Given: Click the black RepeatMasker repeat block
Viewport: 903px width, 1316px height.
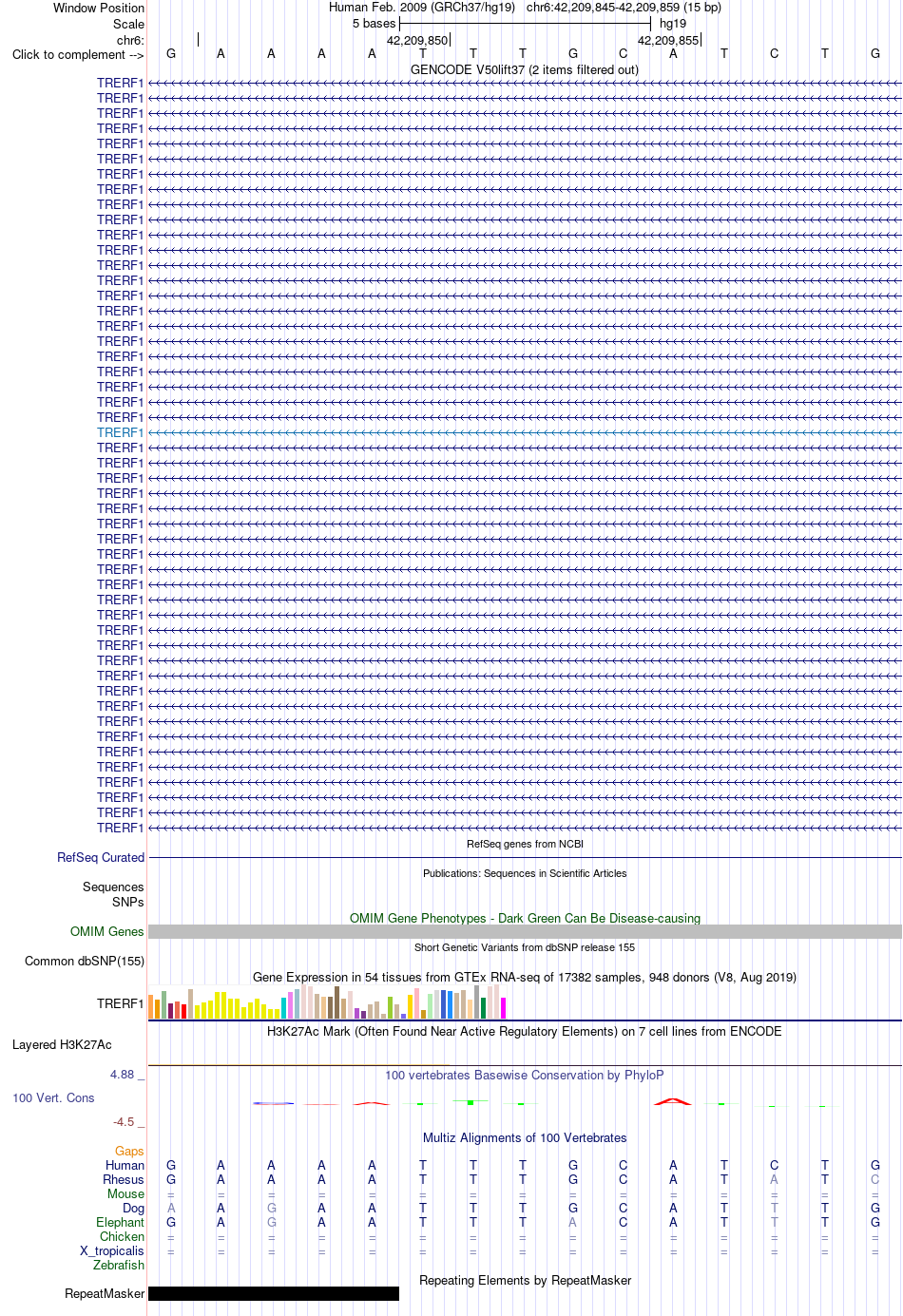Looking at the screenshot, I should (x=274, y=1293).
